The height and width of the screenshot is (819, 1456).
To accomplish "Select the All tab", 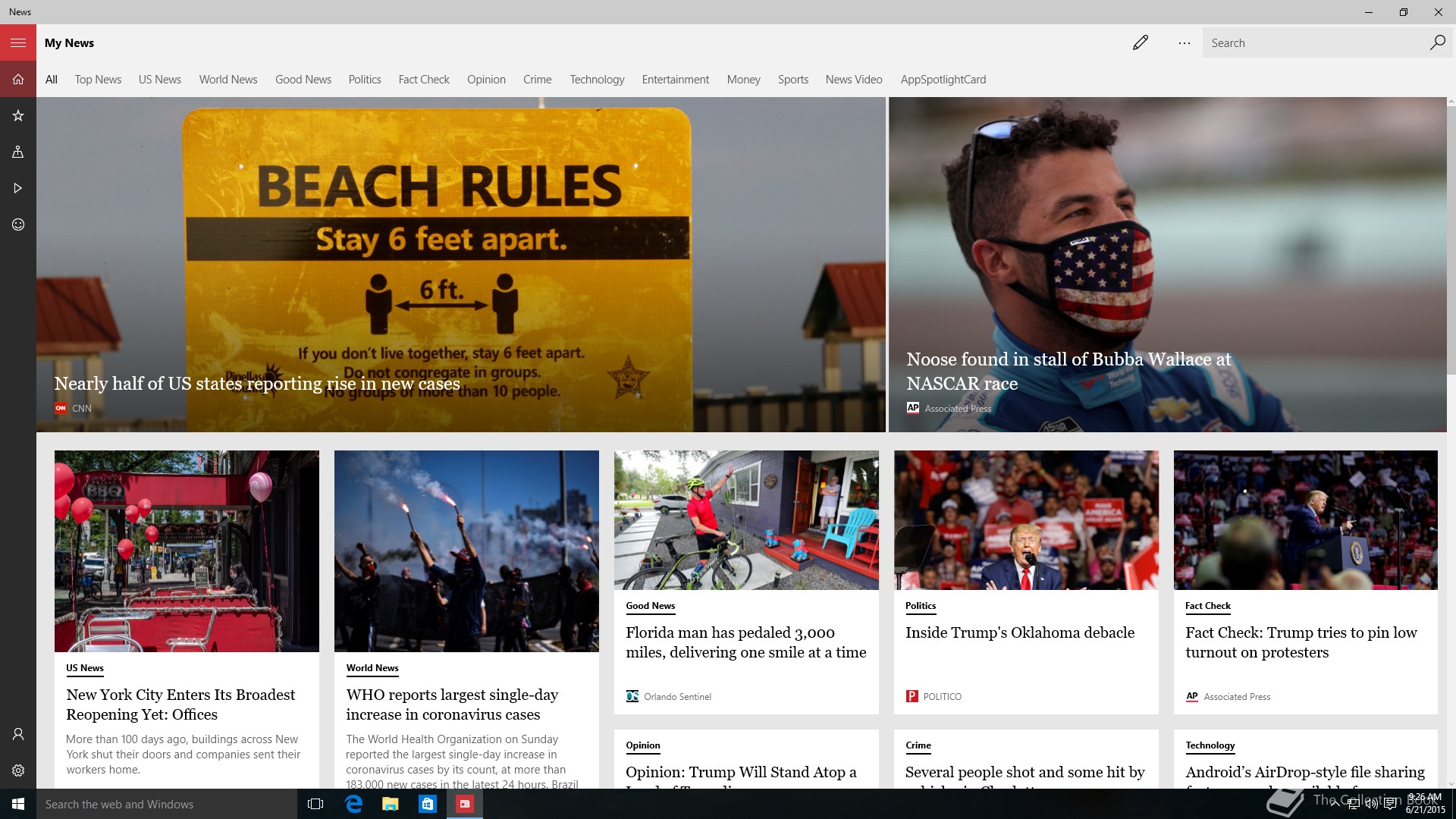I will pos(51,80).
